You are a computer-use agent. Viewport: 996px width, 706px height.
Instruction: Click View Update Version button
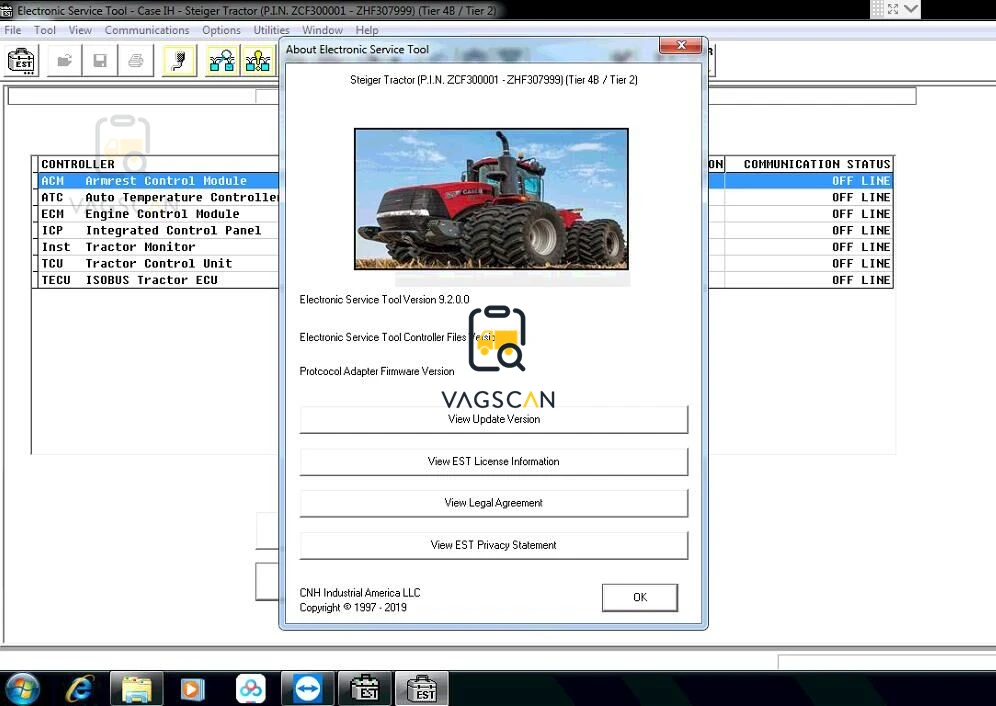[x=494, y=419]
